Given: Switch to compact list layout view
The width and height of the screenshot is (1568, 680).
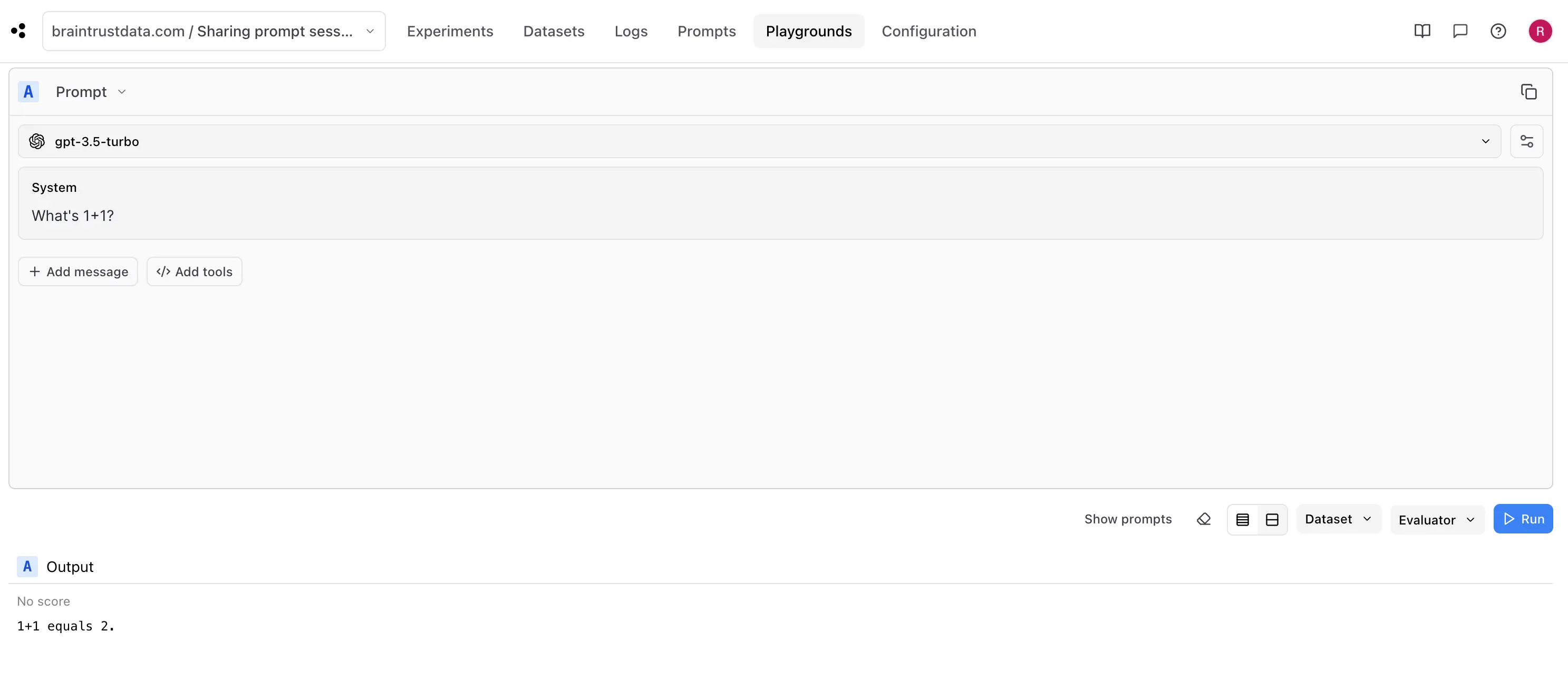Looking at the screenshot, I should (1242, 520).
